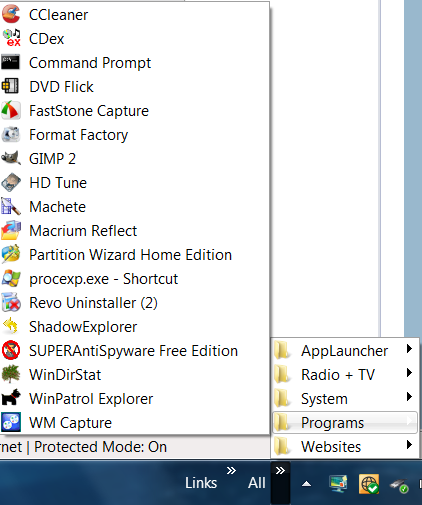The width and height of the screenshot is (422, 505).
Task: Open Command Prompt entry
Action: point(134,63)
